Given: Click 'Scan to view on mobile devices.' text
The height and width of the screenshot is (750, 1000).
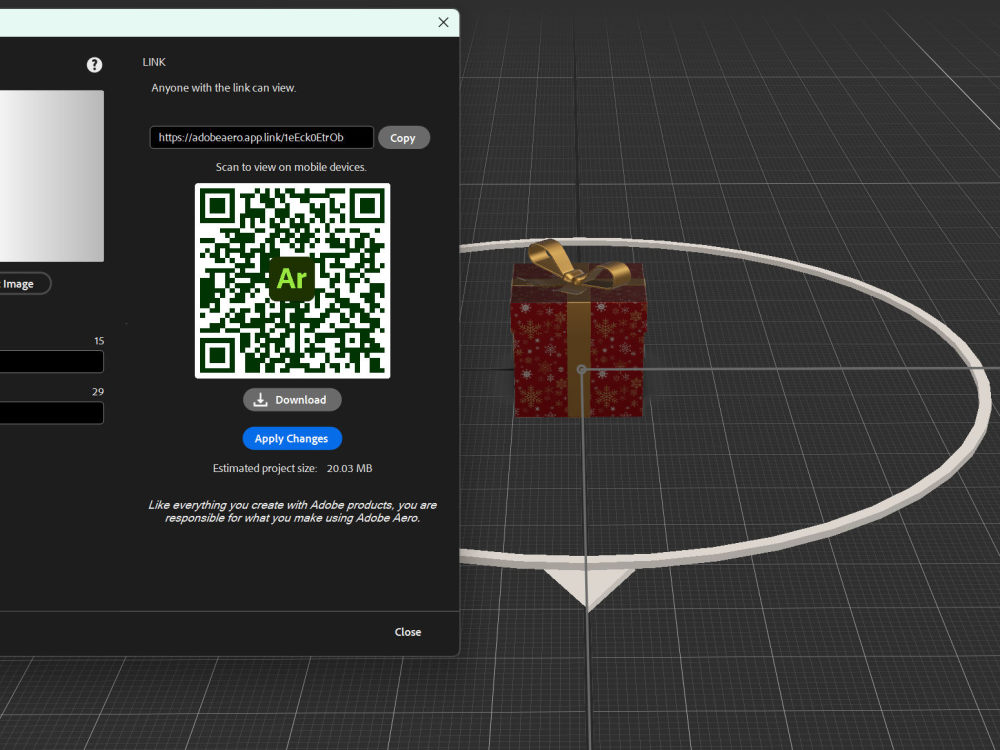Looking at the screenshot, I should point(291,167).
